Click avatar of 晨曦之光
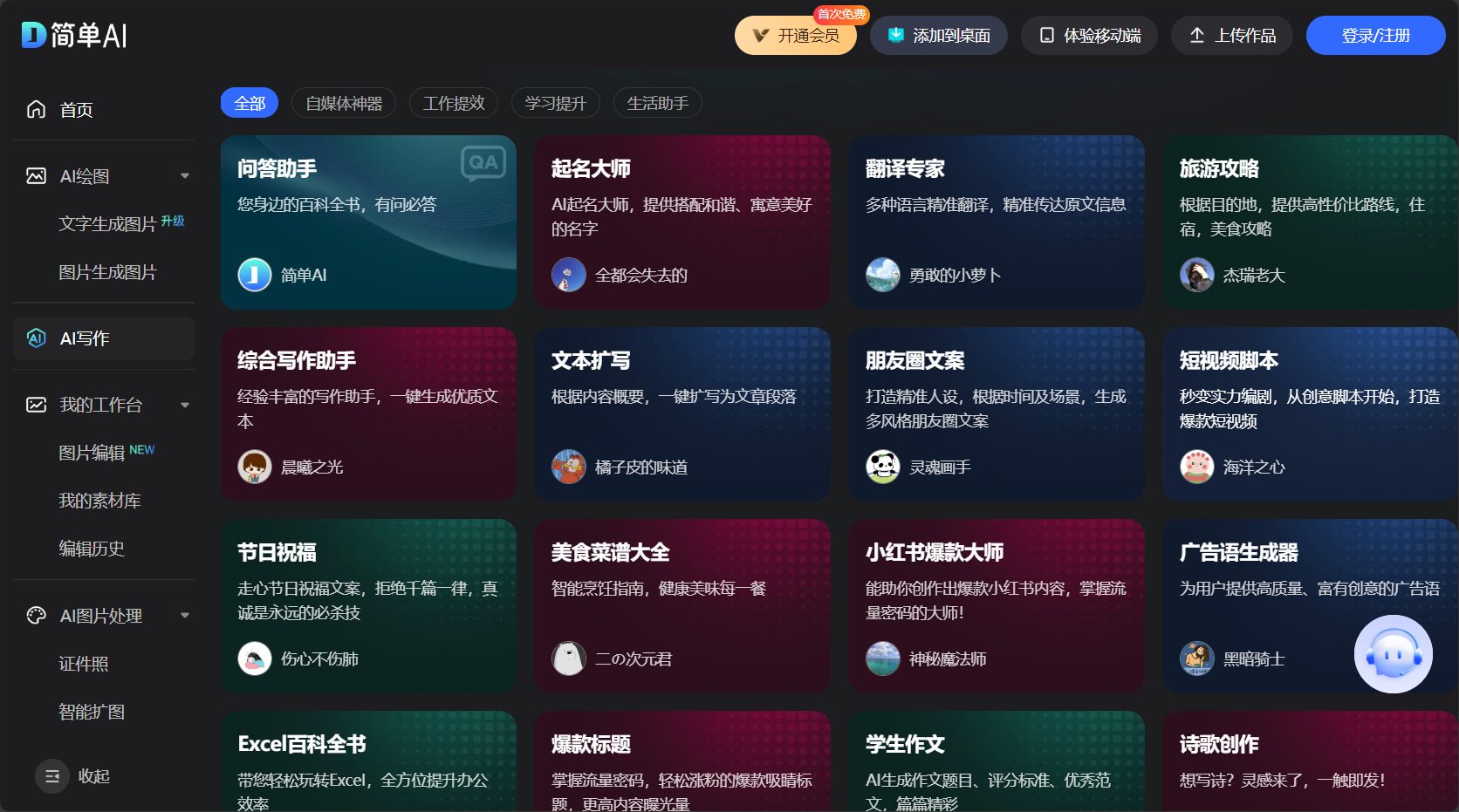This screenshot has height=812, width=1459. click(255, 467)
